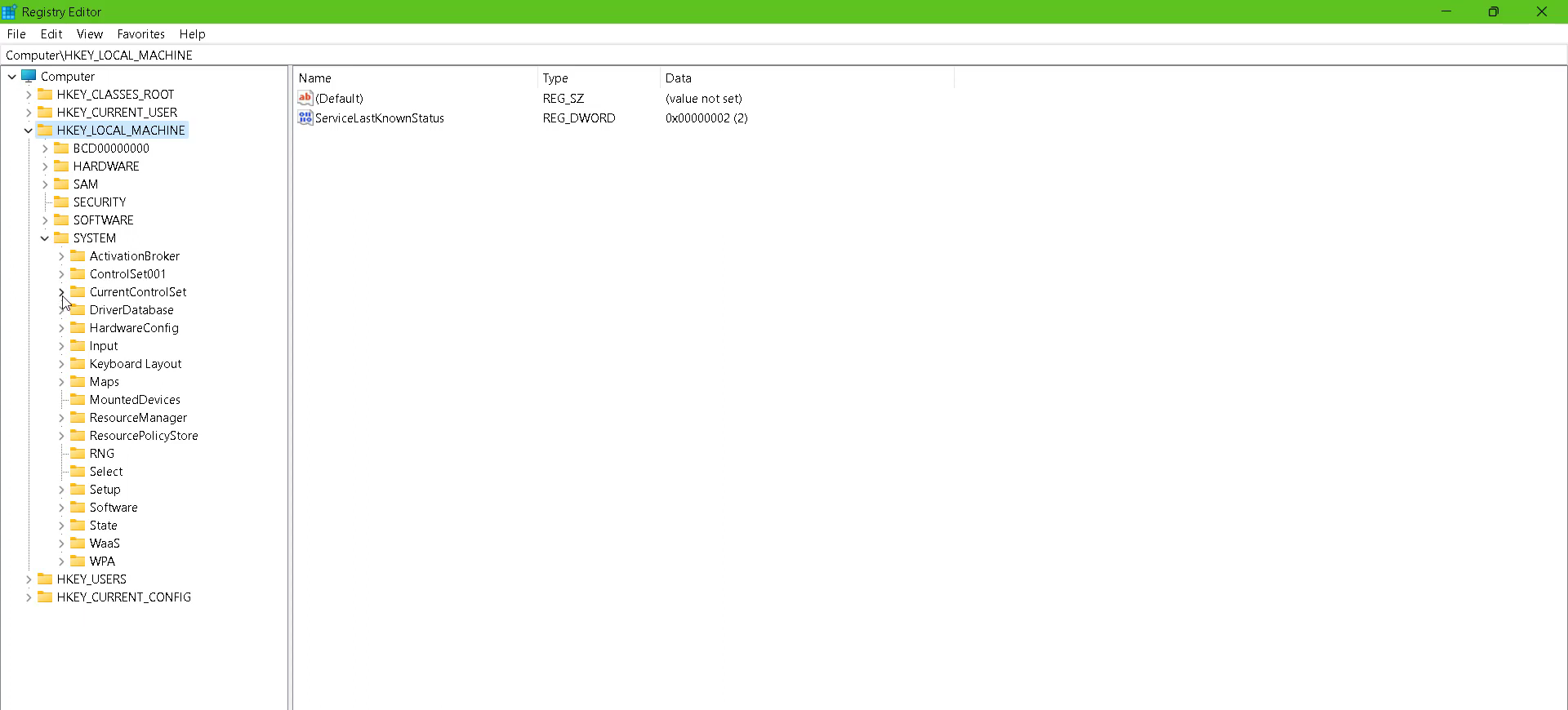Open the File menu
This screenshot has height=710, width=1568.
[16, 34]
